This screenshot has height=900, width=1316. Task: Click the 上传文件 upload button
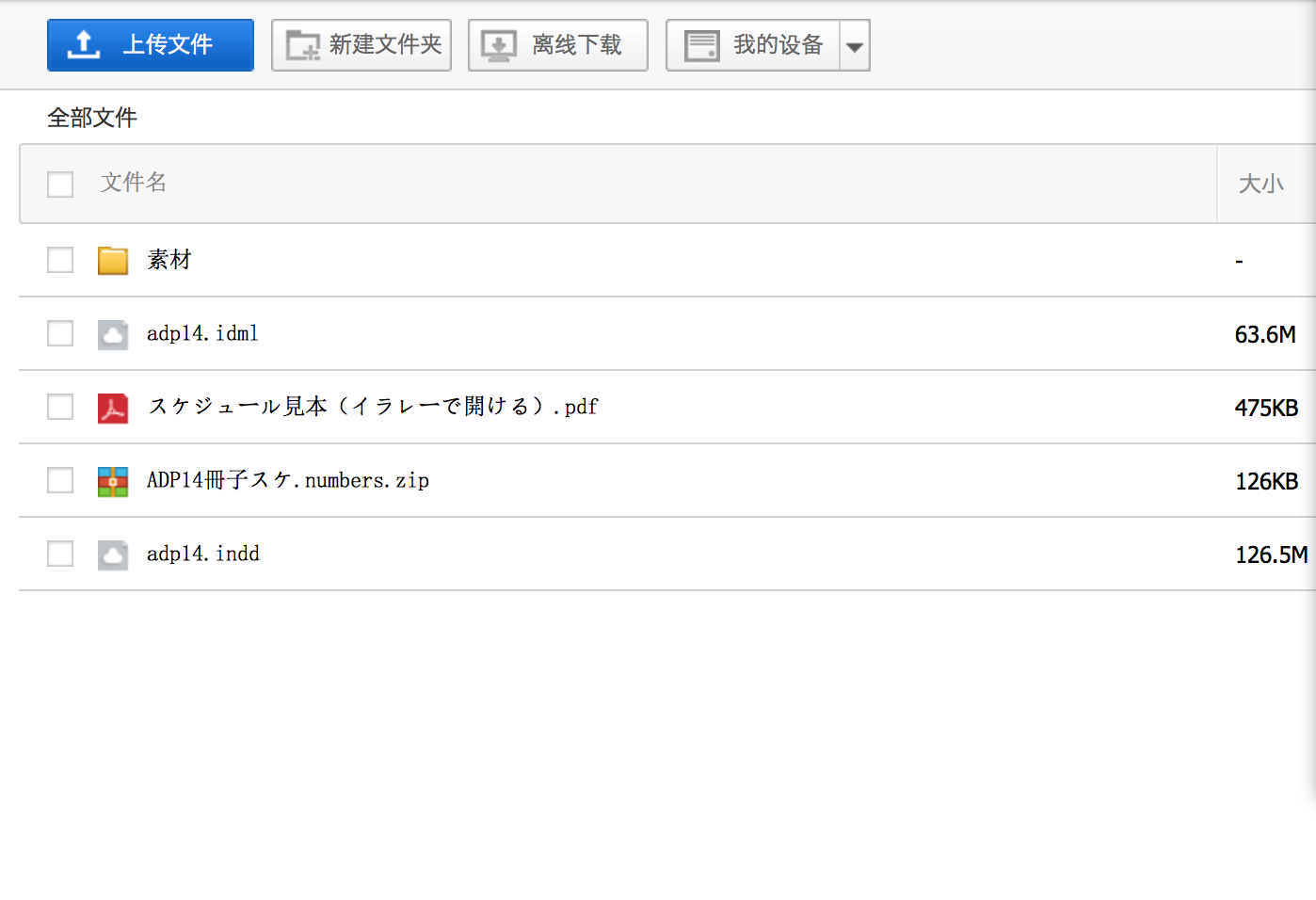point(151,45)
